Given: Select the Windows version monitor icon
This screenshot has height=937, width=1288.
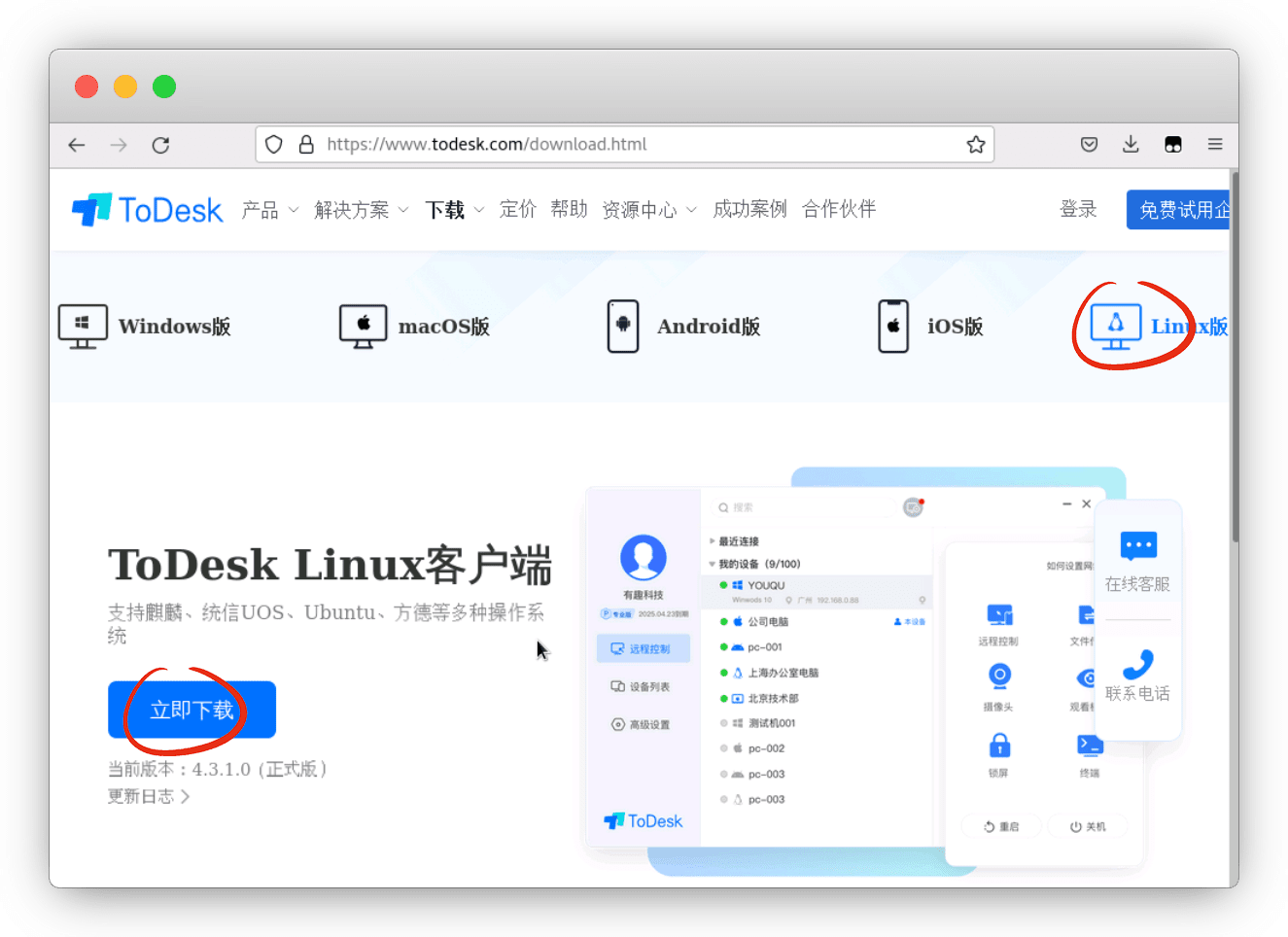Looking at the screenshot, I should point(83,326).
